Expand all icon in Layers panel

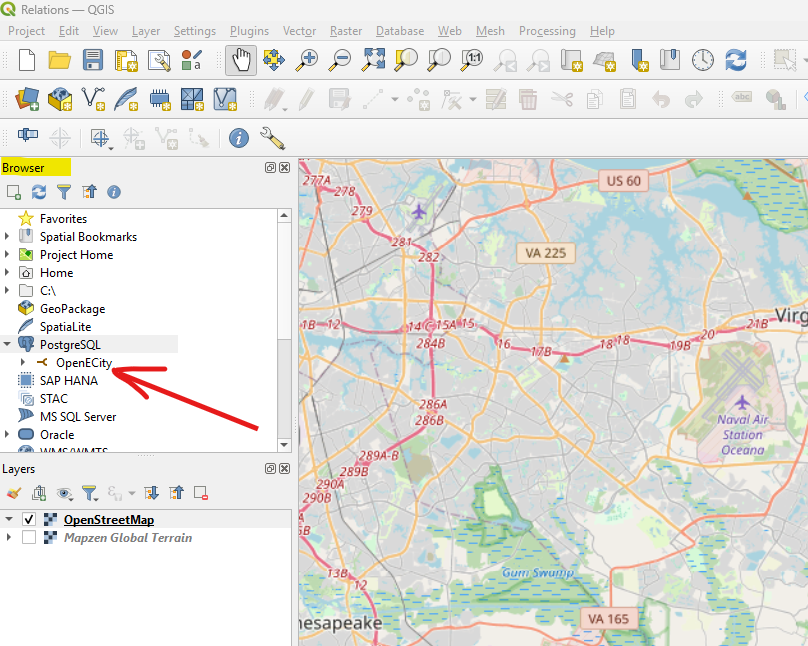coord(152,494)
